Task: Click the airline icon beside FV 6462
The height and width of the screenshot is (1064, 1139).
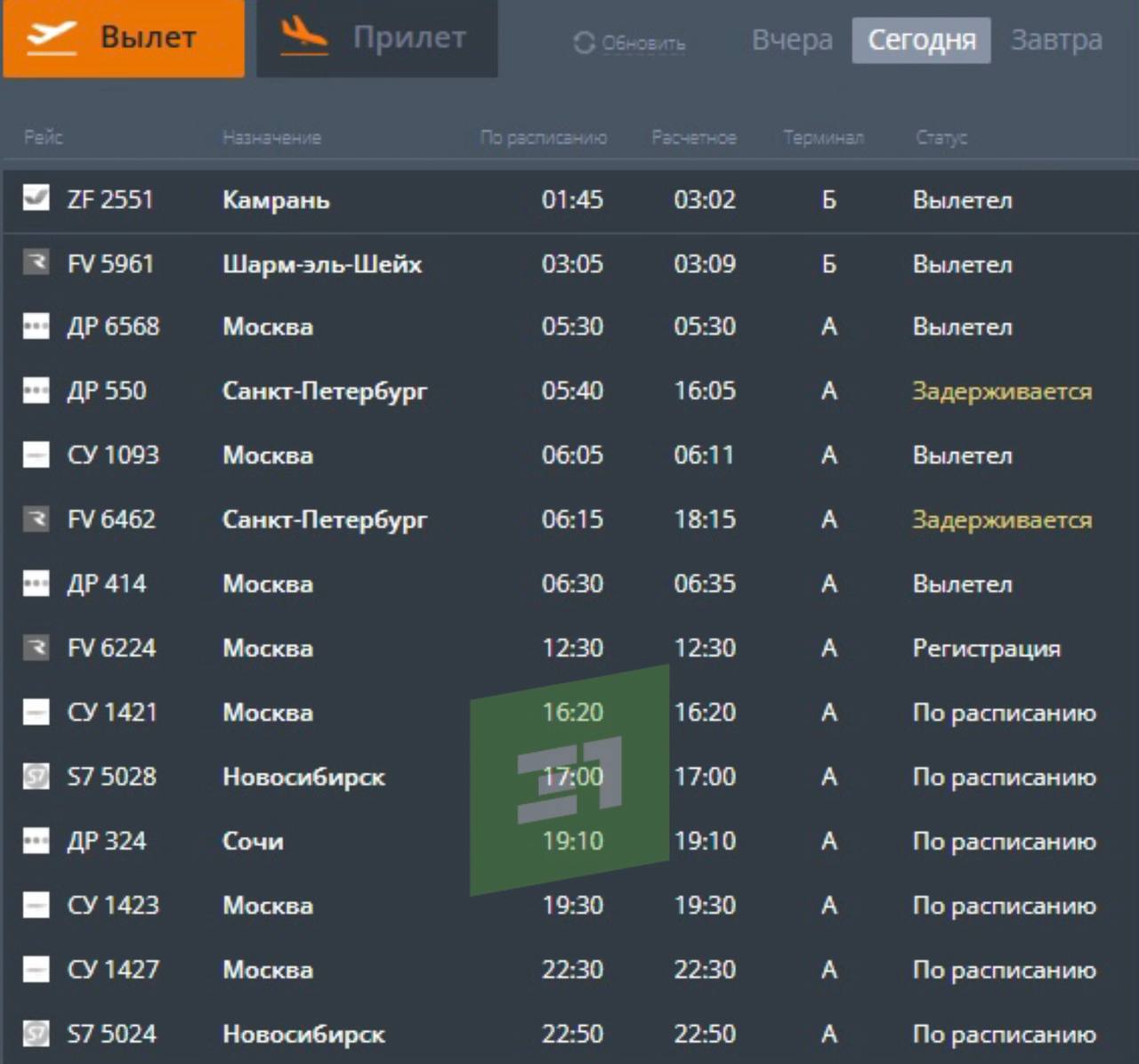Action: click(x=36, y=519)
